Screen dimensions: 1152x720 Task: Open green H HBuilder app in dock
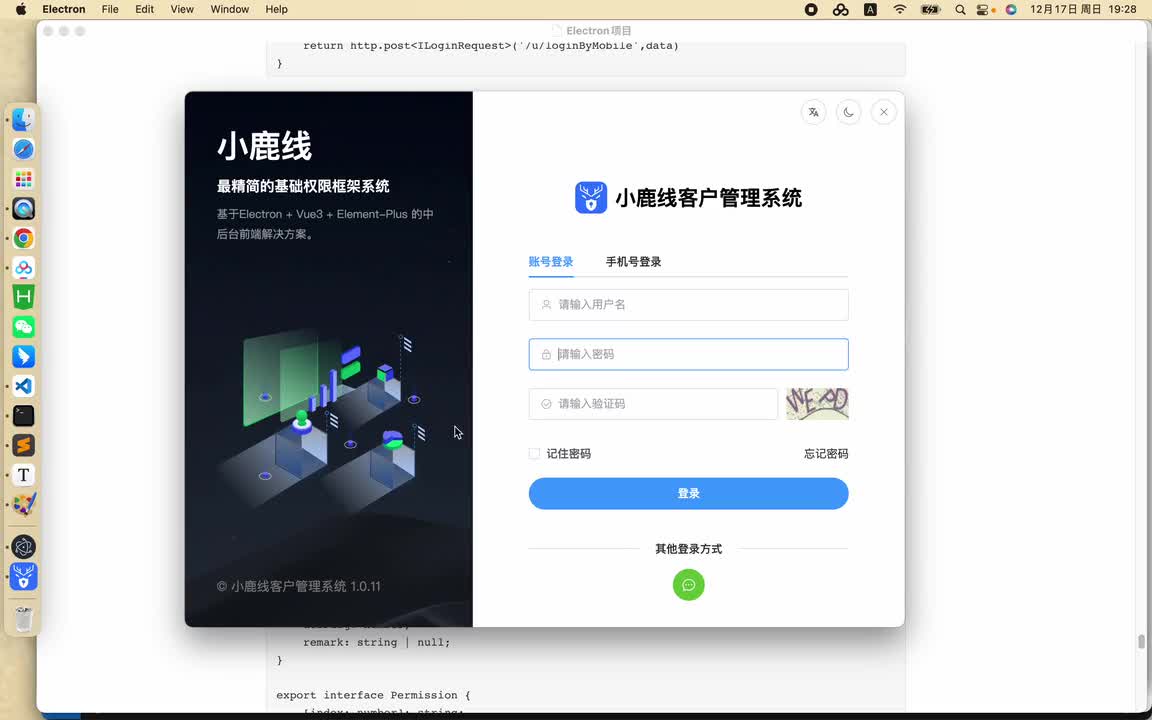coord(24,297)
